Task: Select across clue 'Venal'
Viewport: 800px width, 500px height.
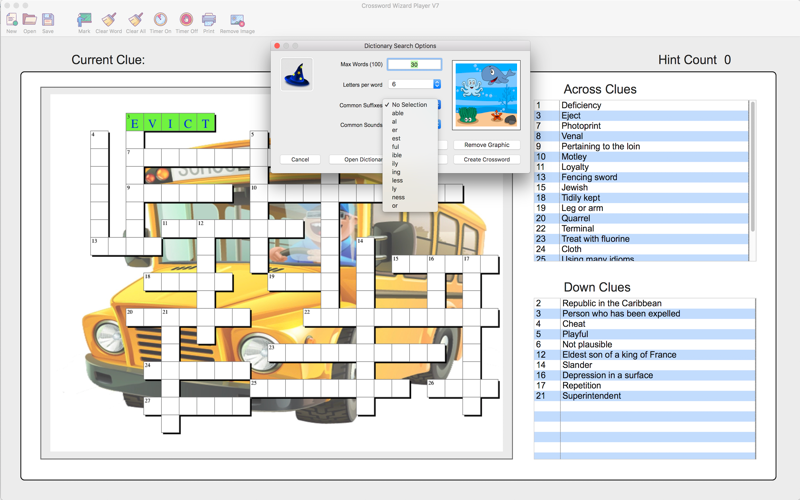Action: click(x=641, y=136)
